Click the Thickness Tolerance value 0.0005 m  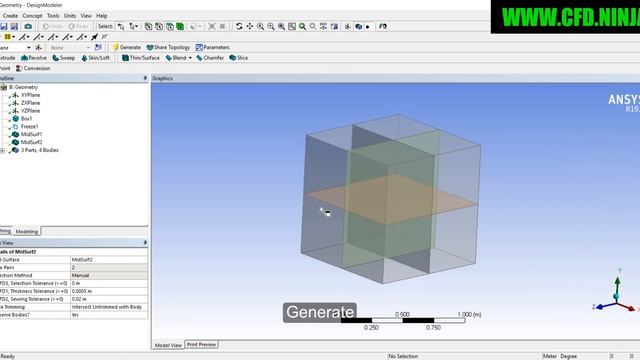(x=109, y=291)
